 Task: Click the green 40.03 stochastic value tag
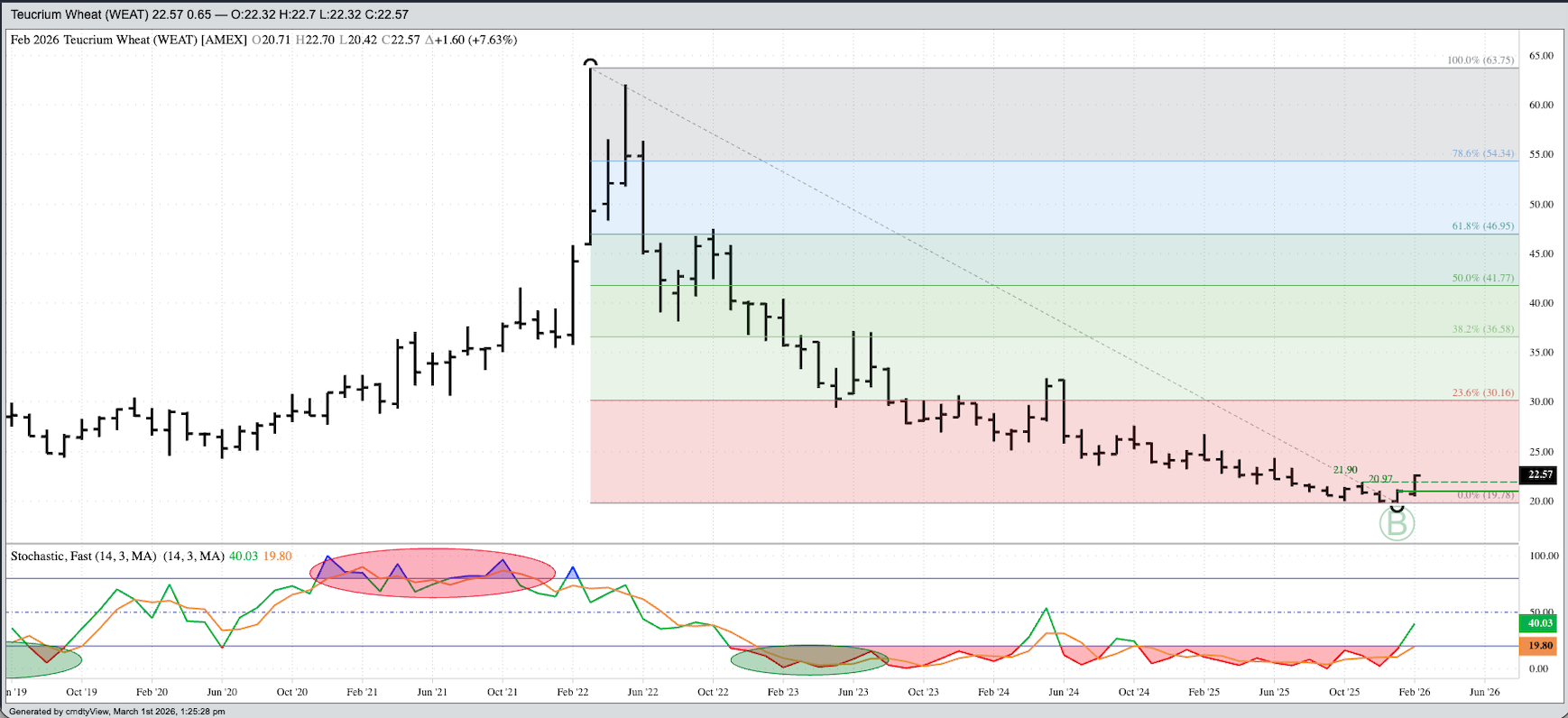click(x=1539, y=623)
